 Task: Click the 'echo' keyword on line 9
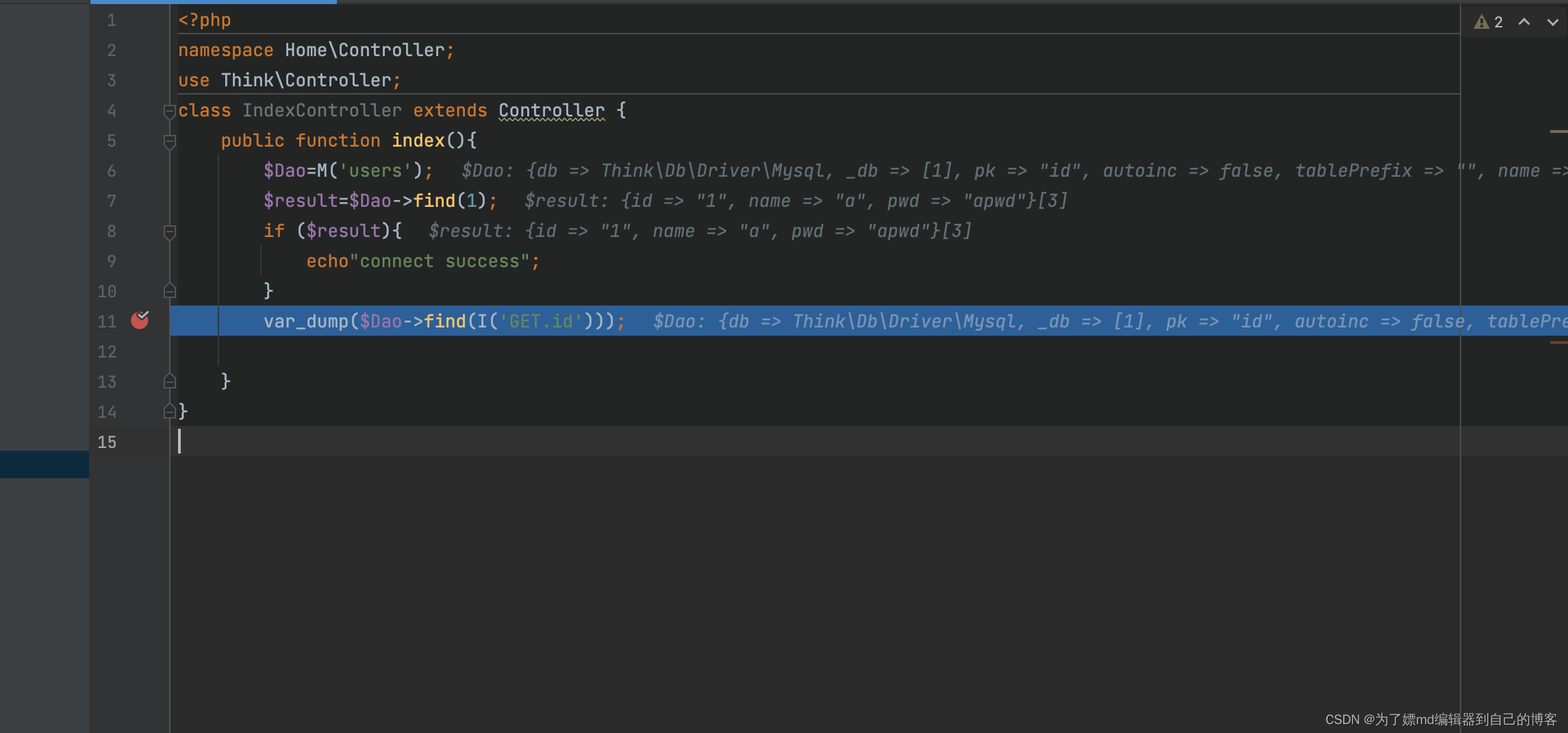[327, 261]
